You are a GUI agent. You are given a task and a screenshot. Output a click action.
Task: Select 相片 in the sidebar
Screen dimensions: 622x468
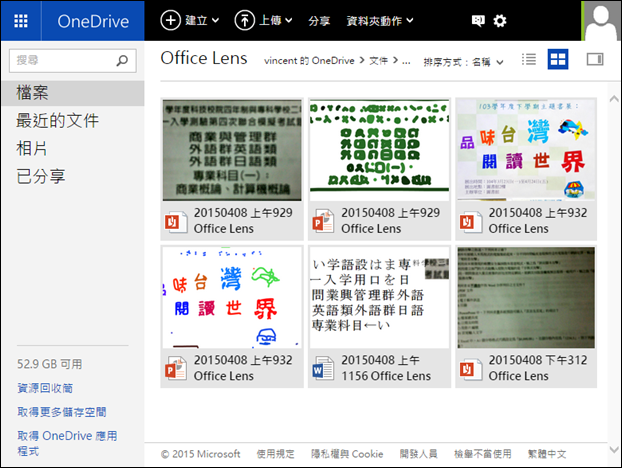32,148
